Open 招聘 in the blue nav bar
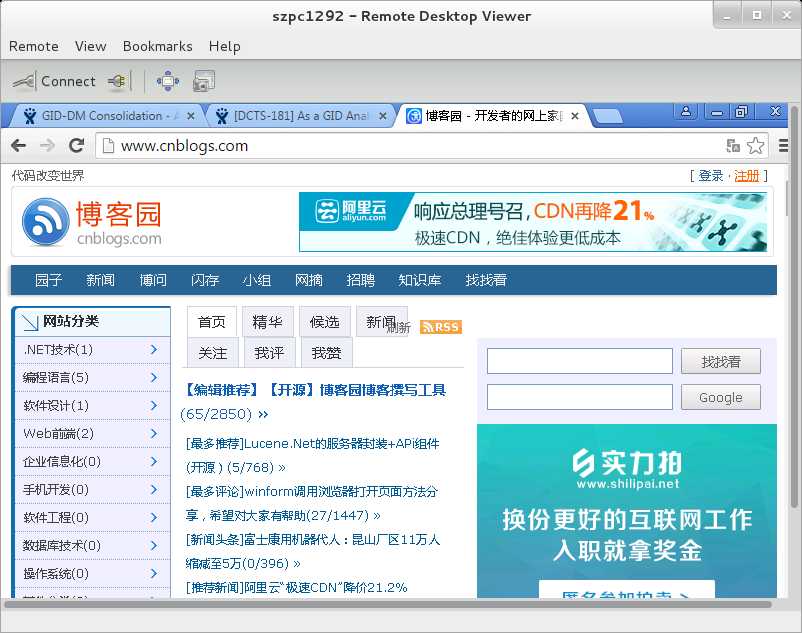 click(361, 280)
